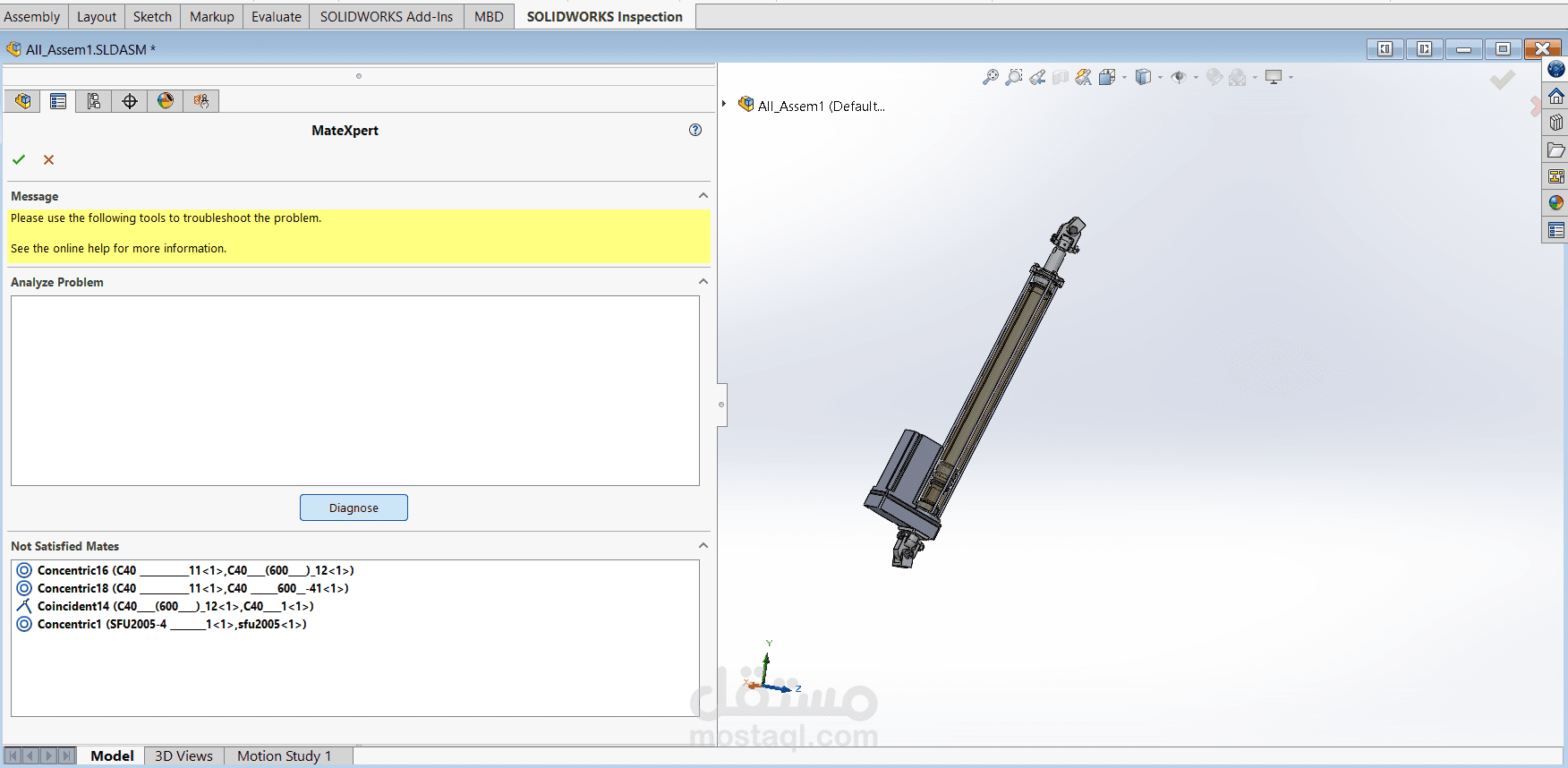Screen dimensions: 1568x768
Task: Collapse the Analyze Problem section
Action: click(703, 281)
